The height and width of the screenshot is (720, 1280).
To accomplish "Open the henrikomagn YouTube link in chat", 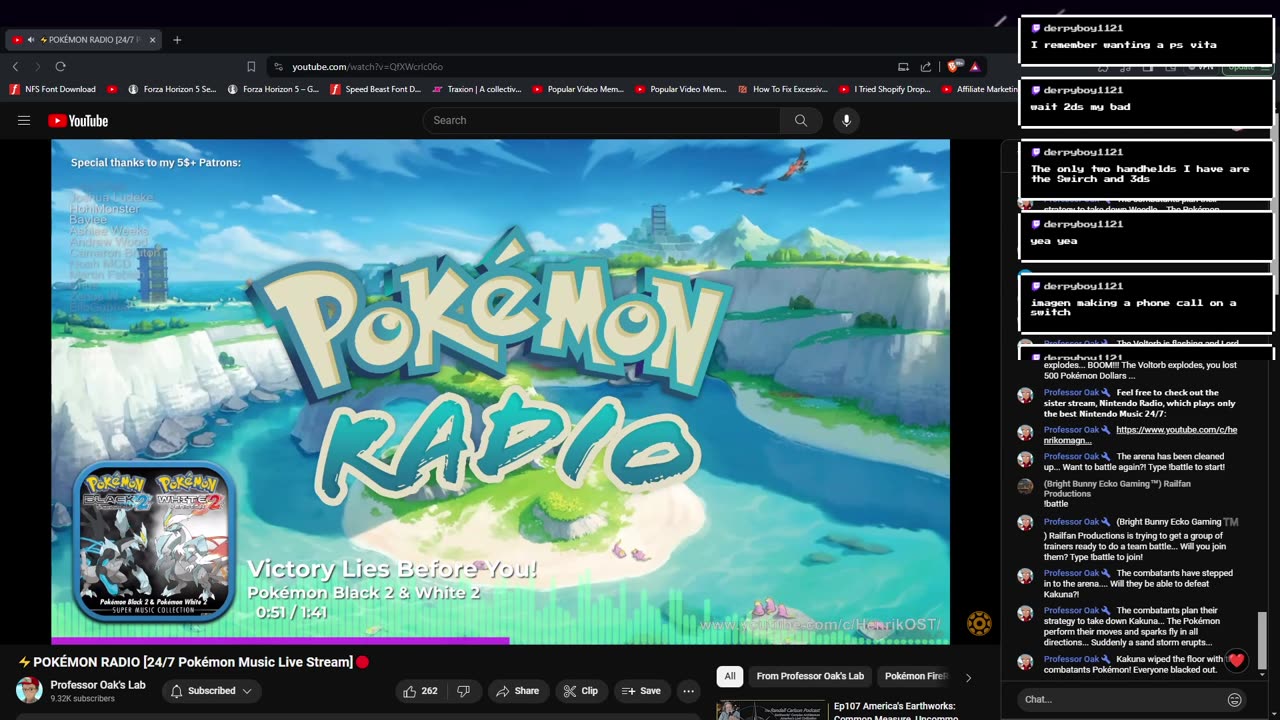I will tap(1140, 435).
